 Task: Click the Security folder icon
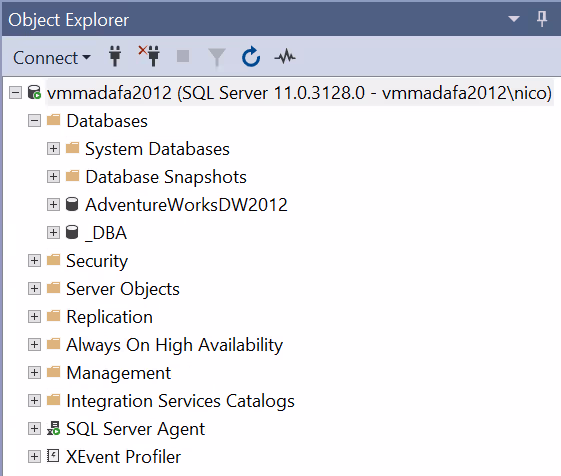point(54,260)
